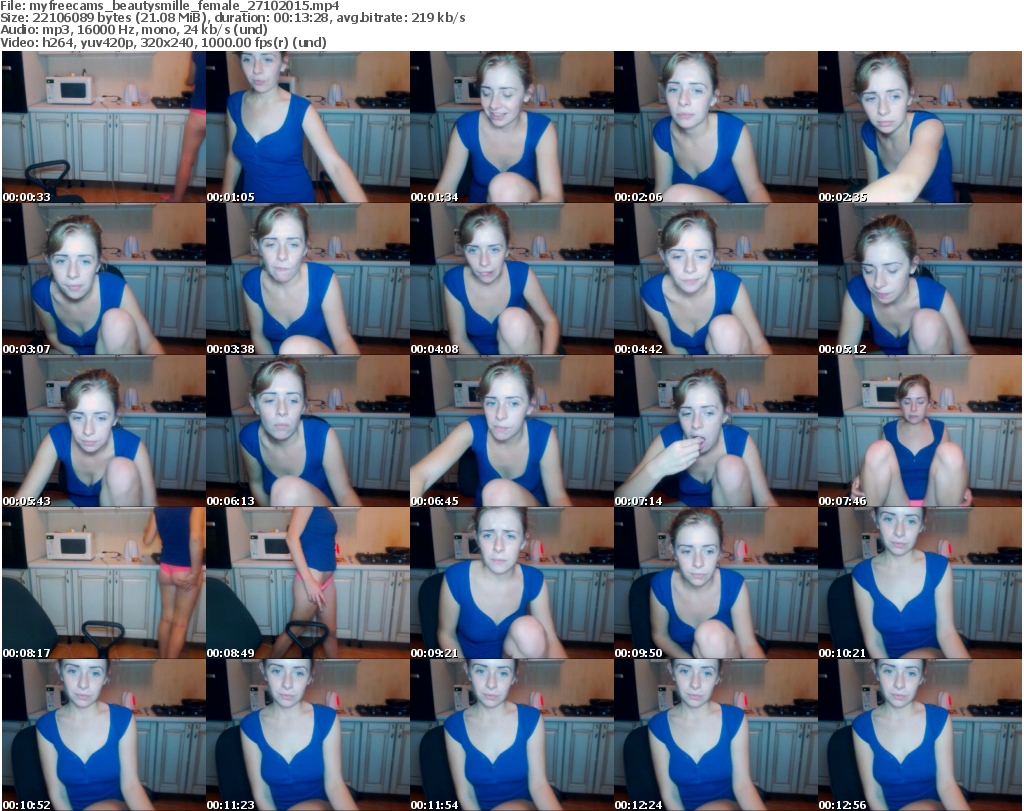Select the thumbnail stamped 00:04:08

click(512, 279)
